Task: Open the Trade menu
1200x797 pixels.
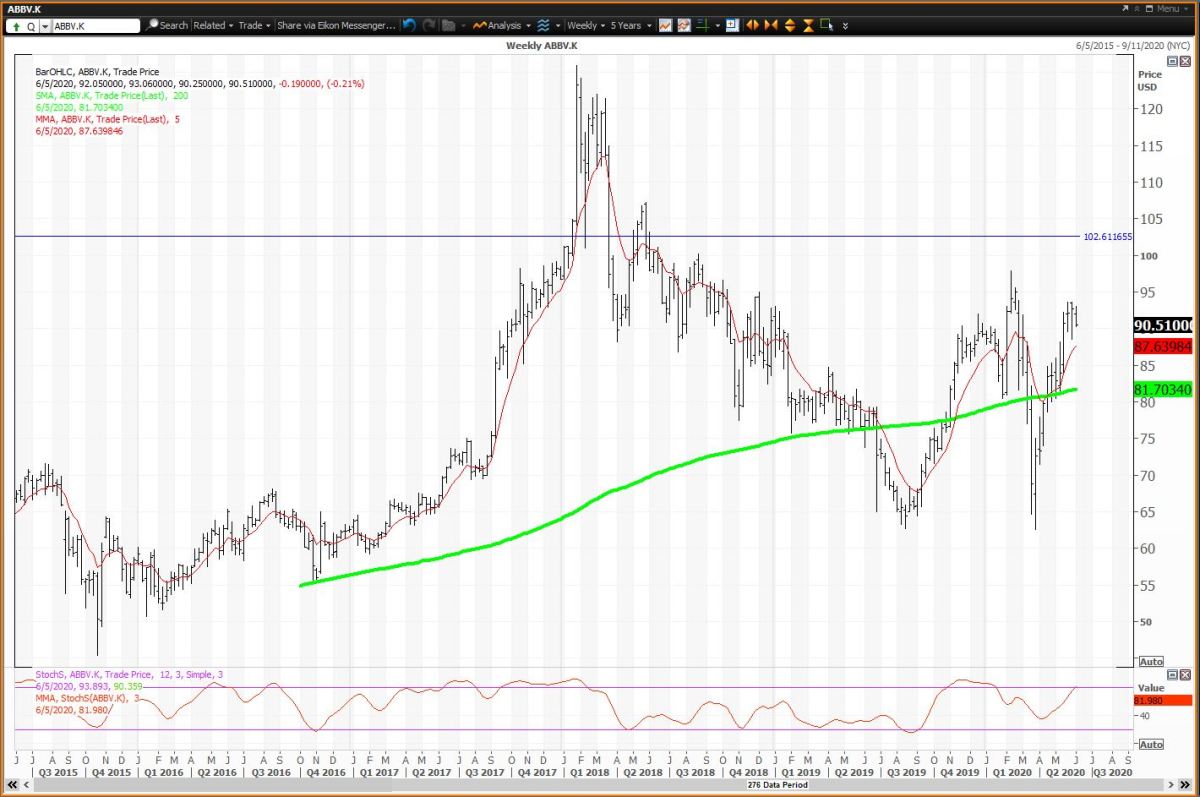Action: tap(253, 25)
